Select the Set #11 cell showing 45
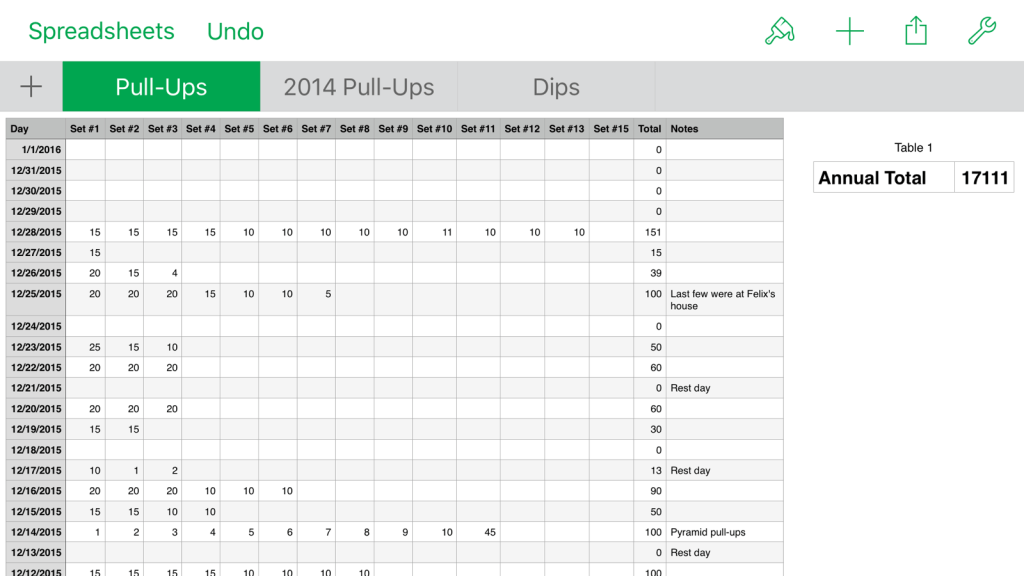The width and height of the screenshot is (1024, 576). tap(478, 532)
